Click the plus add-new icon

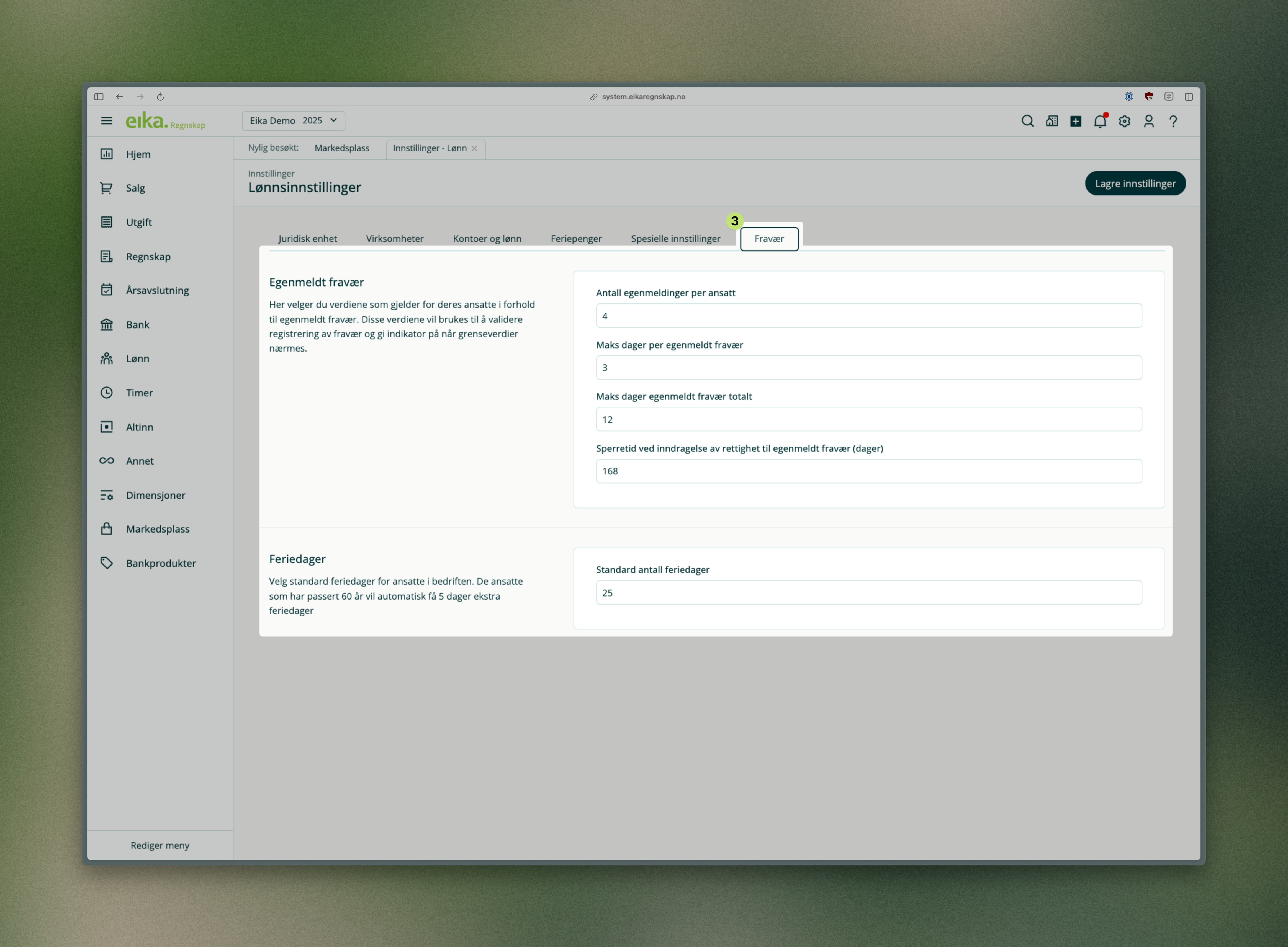(1075, 121)
